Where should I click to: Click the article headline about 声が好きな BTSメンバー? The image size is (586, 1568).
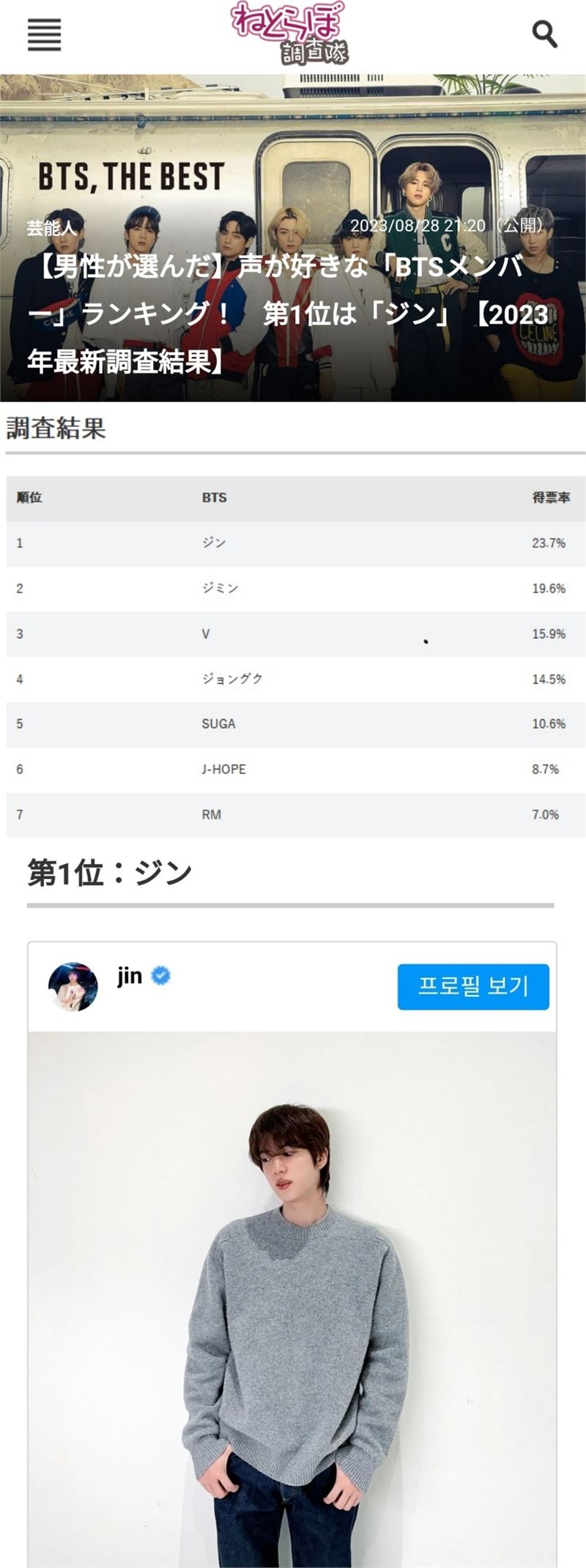[x=288, y=314]
